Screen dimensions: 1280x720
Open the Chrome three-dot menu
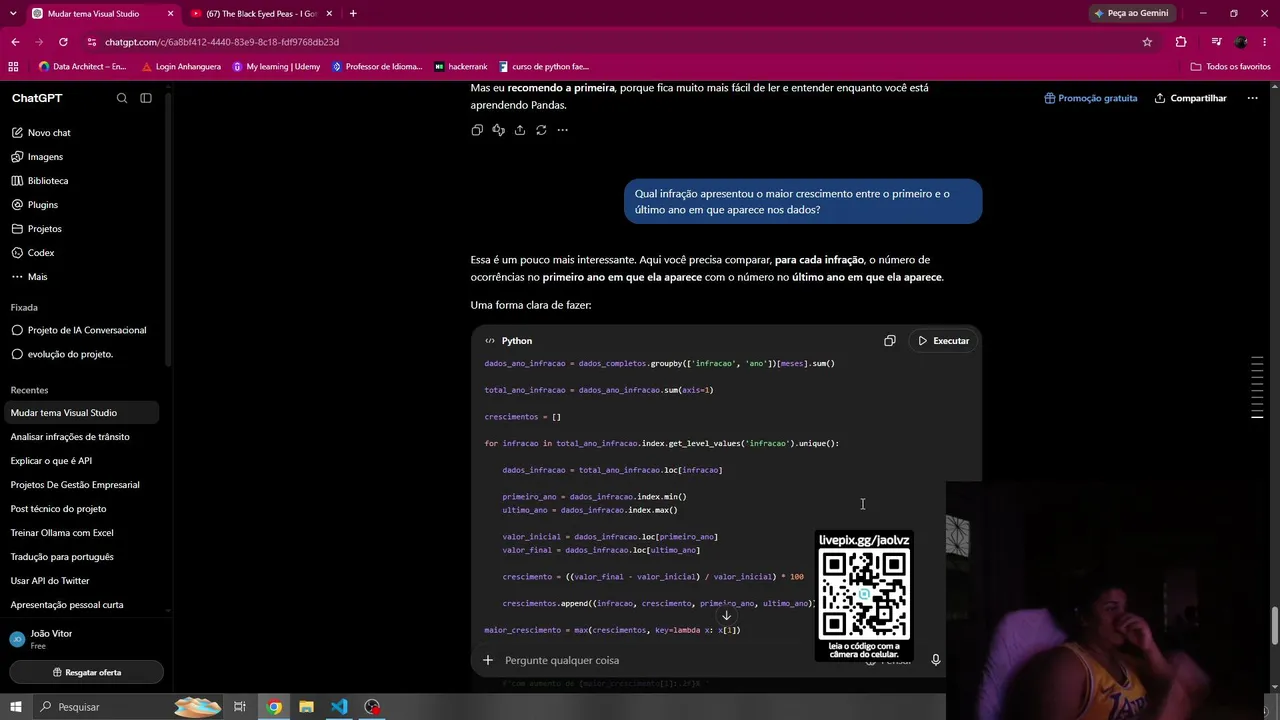coord(1264,42)
